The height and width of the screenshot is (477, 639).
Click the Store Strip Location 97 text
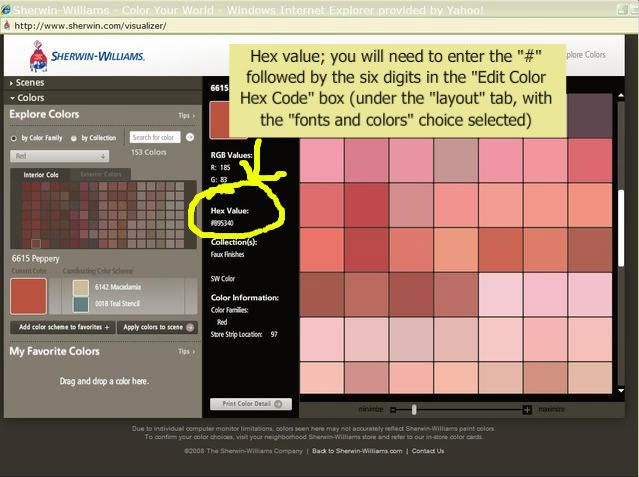244,334
